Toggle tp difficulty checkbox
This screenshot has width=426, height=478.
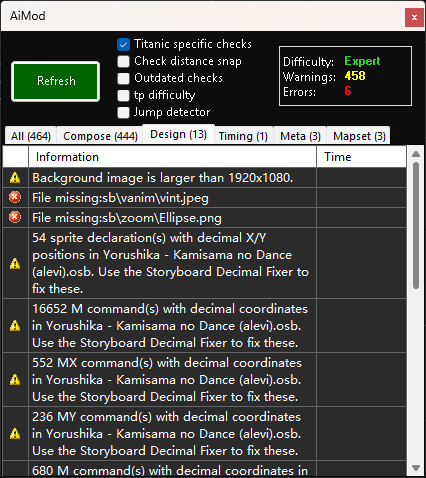pos(123,95)
